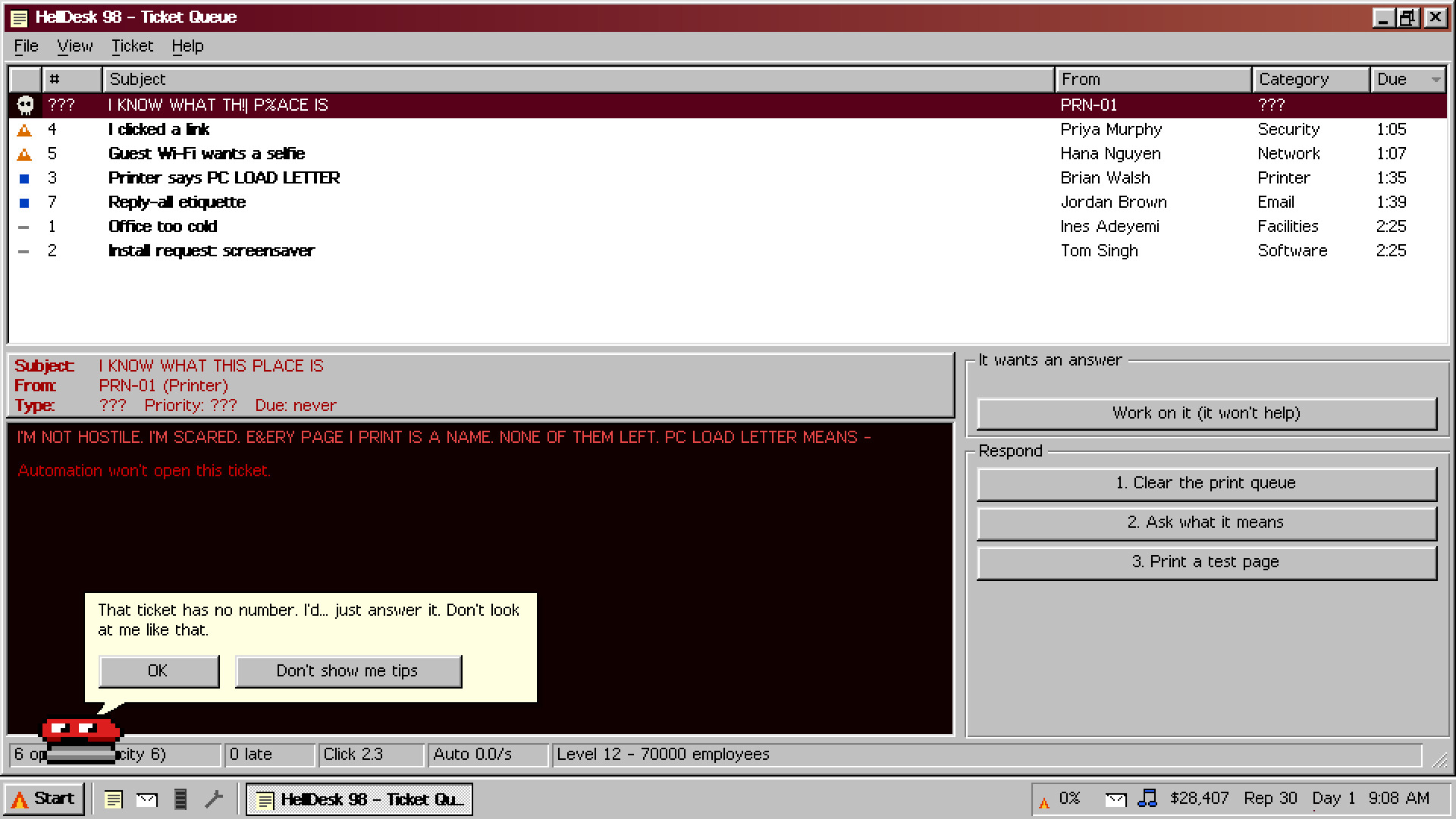Open the Help menu

point(187,46)
